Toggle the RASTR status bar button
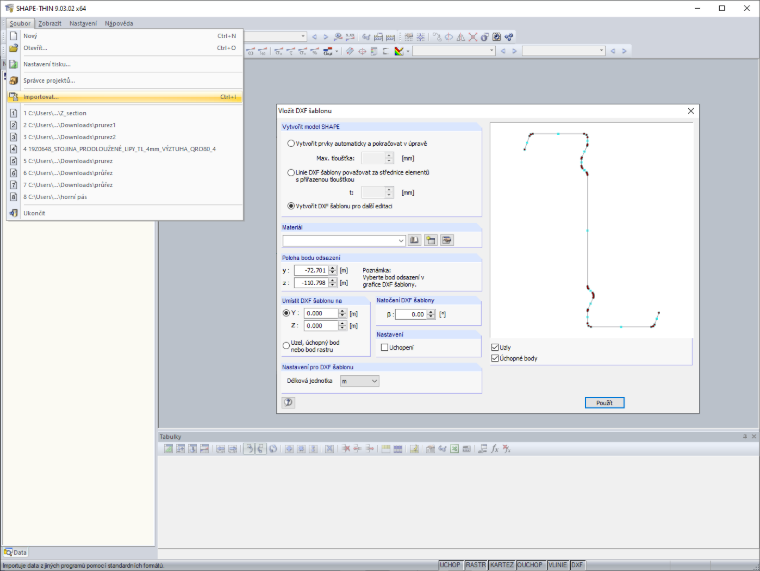 tap(475, 565)
